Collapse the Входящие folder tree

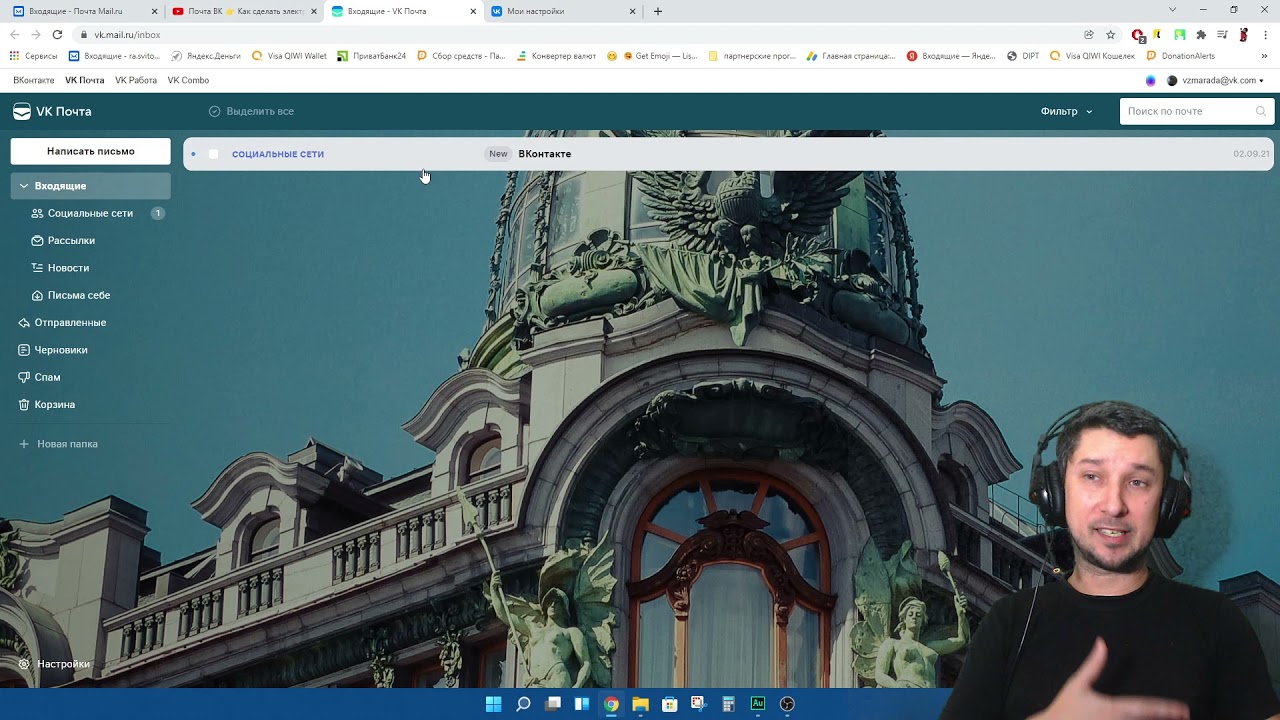click(24, 186)
